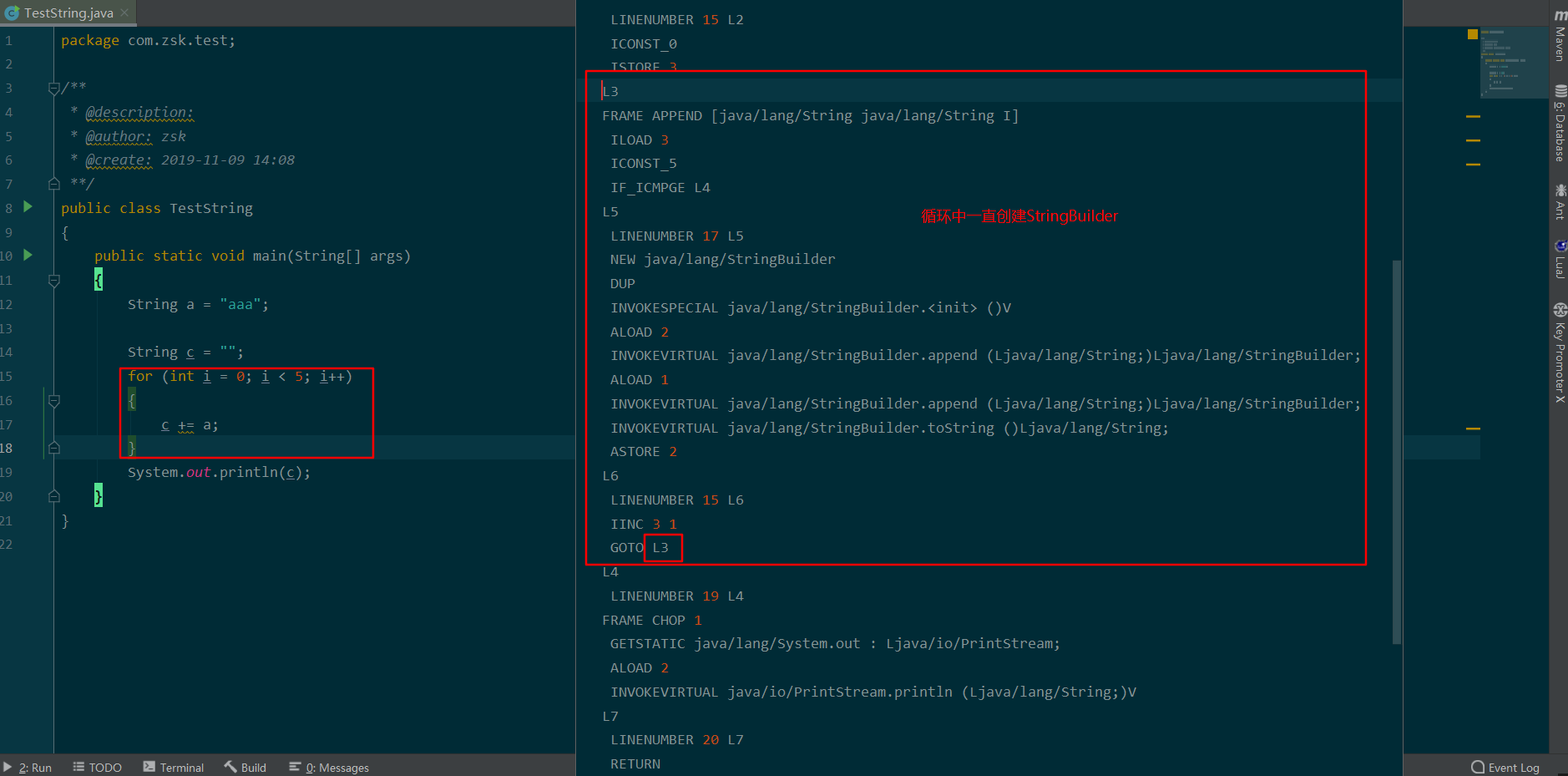Open the Build tool window
This screenshot has height=776, width=1568.
click(245, 767)
